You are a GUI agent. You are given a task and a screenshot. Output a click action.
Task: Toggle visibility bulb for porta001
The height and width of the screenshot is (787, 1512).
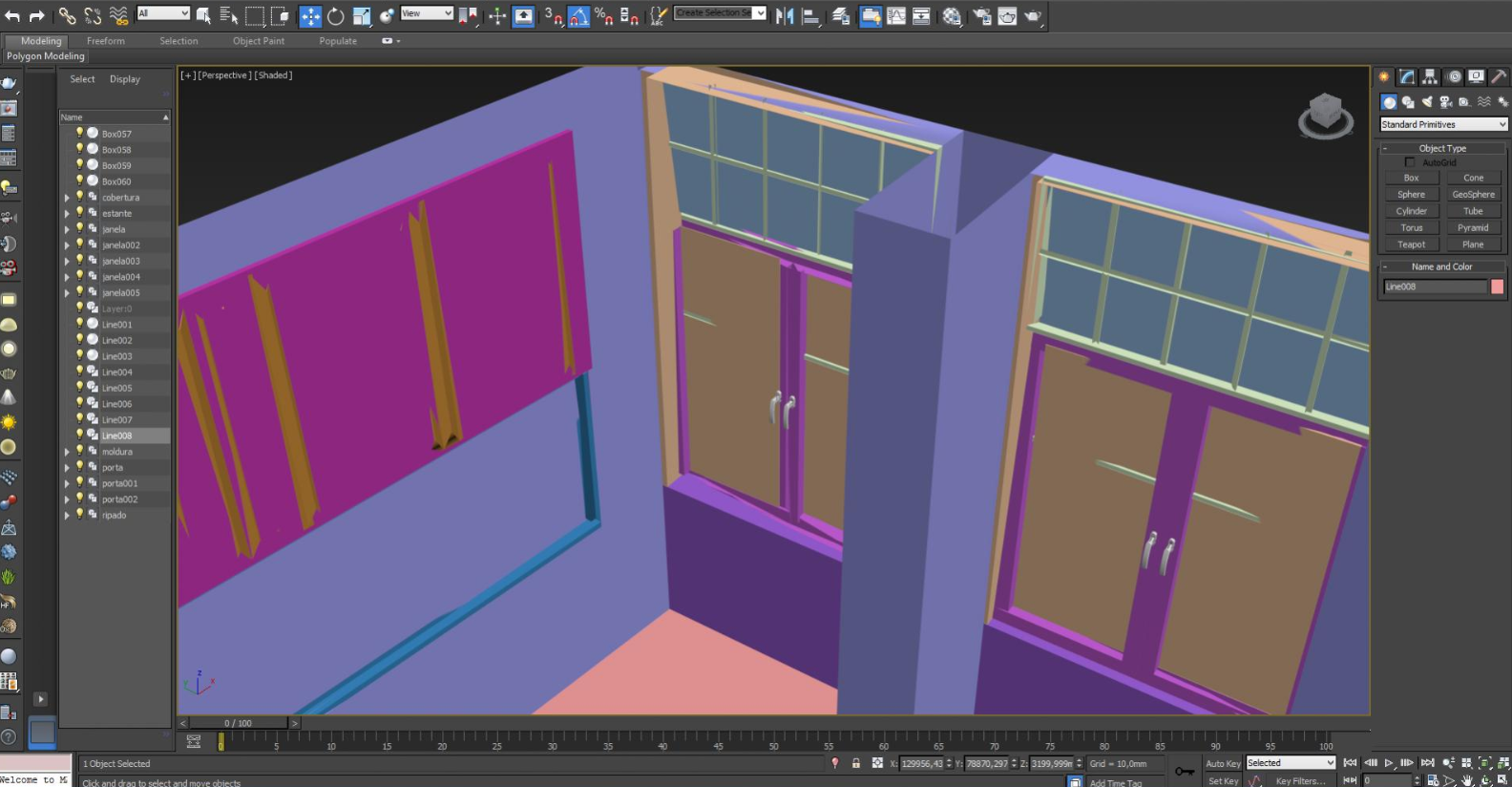click(x=80, y=482)
